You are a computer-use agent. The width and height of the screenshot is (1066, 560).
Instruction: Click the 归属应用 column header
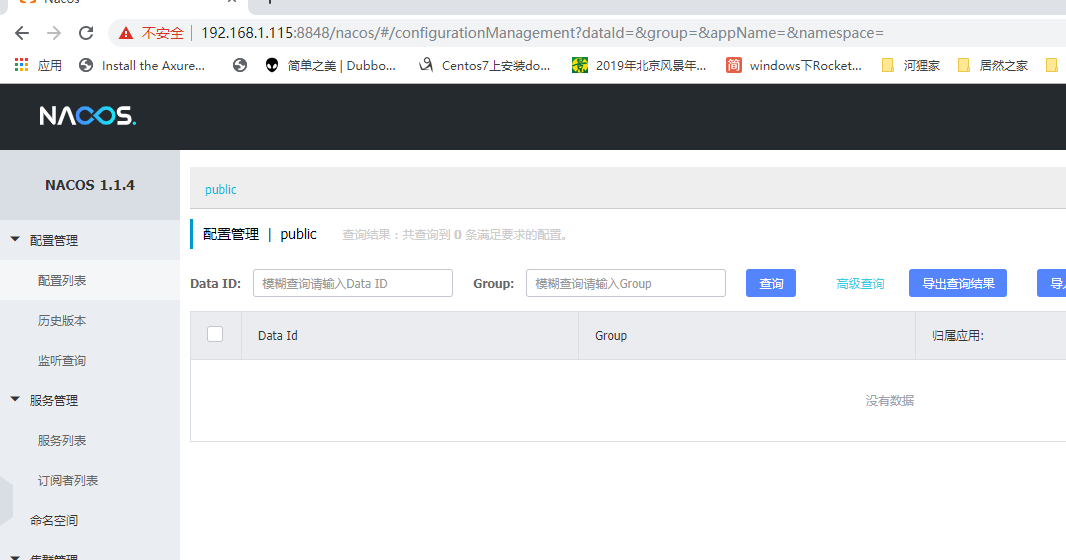pos(958,336)
